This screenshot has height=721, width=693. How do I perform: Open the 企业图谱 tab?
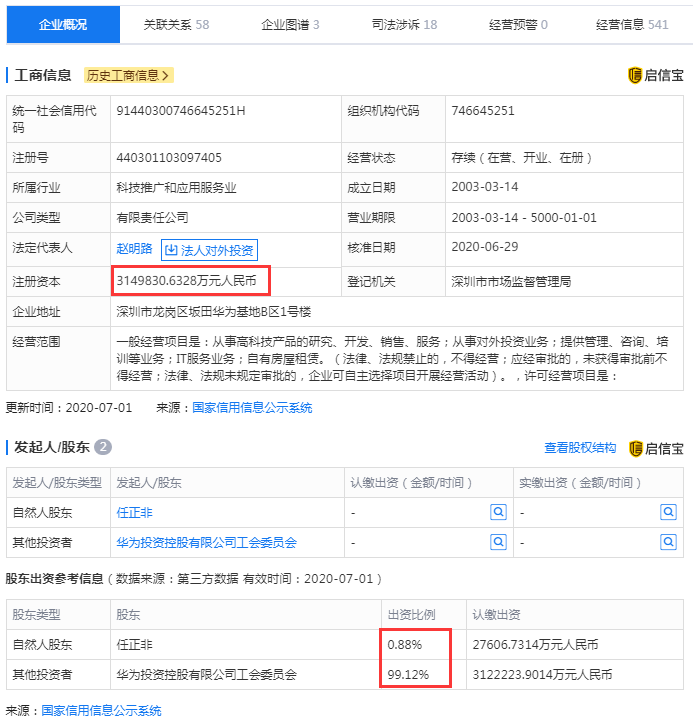point(290,24)
